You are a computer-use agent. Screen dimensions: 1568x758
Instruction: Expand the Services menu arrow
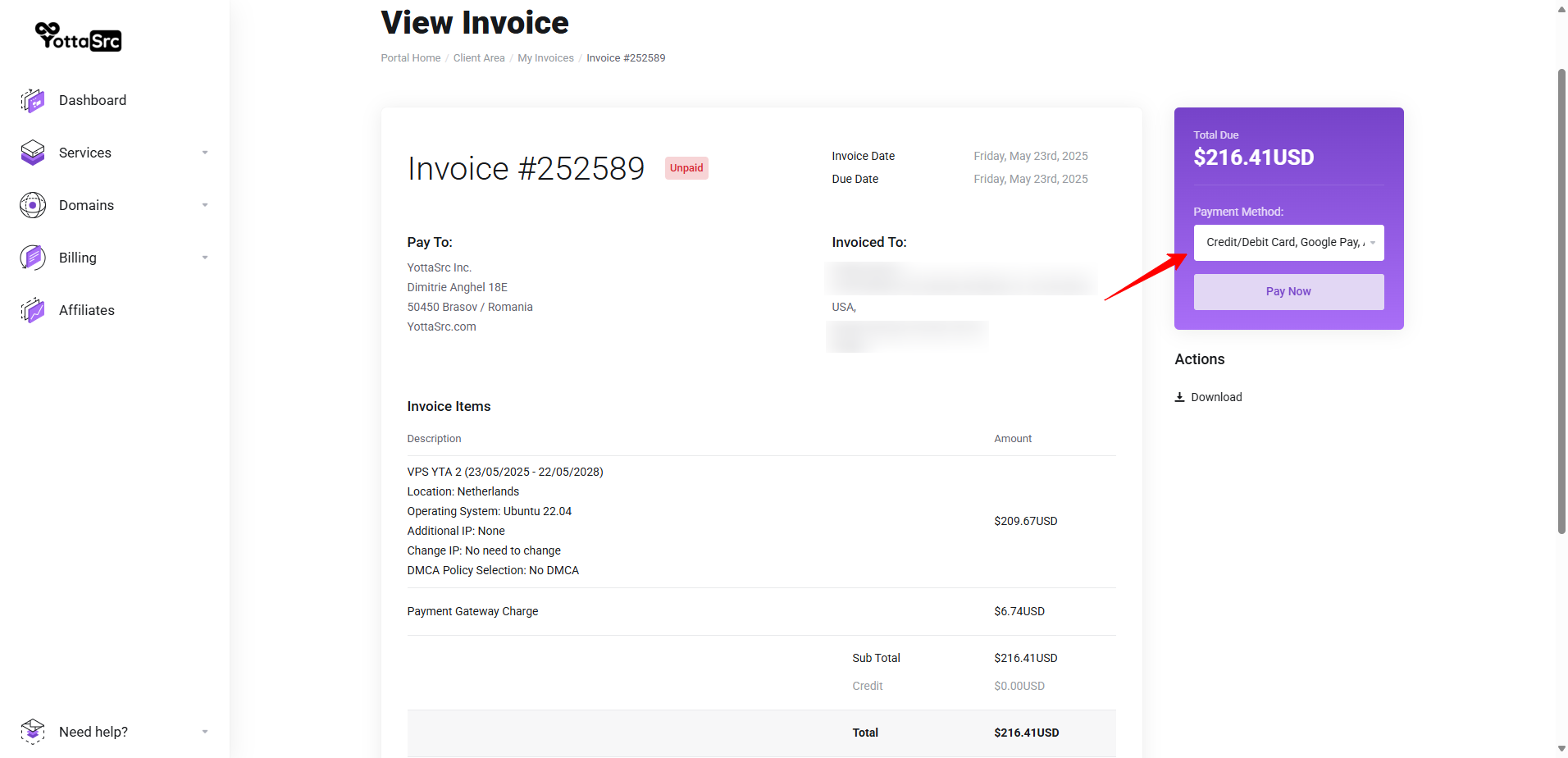[205, 153]
